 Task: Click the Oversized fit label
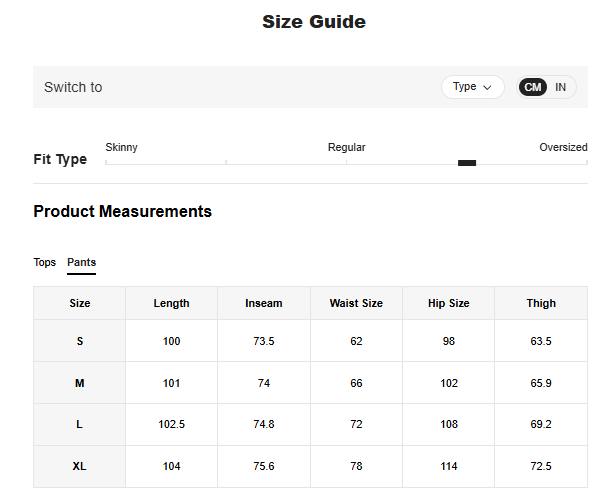[563, 147]
